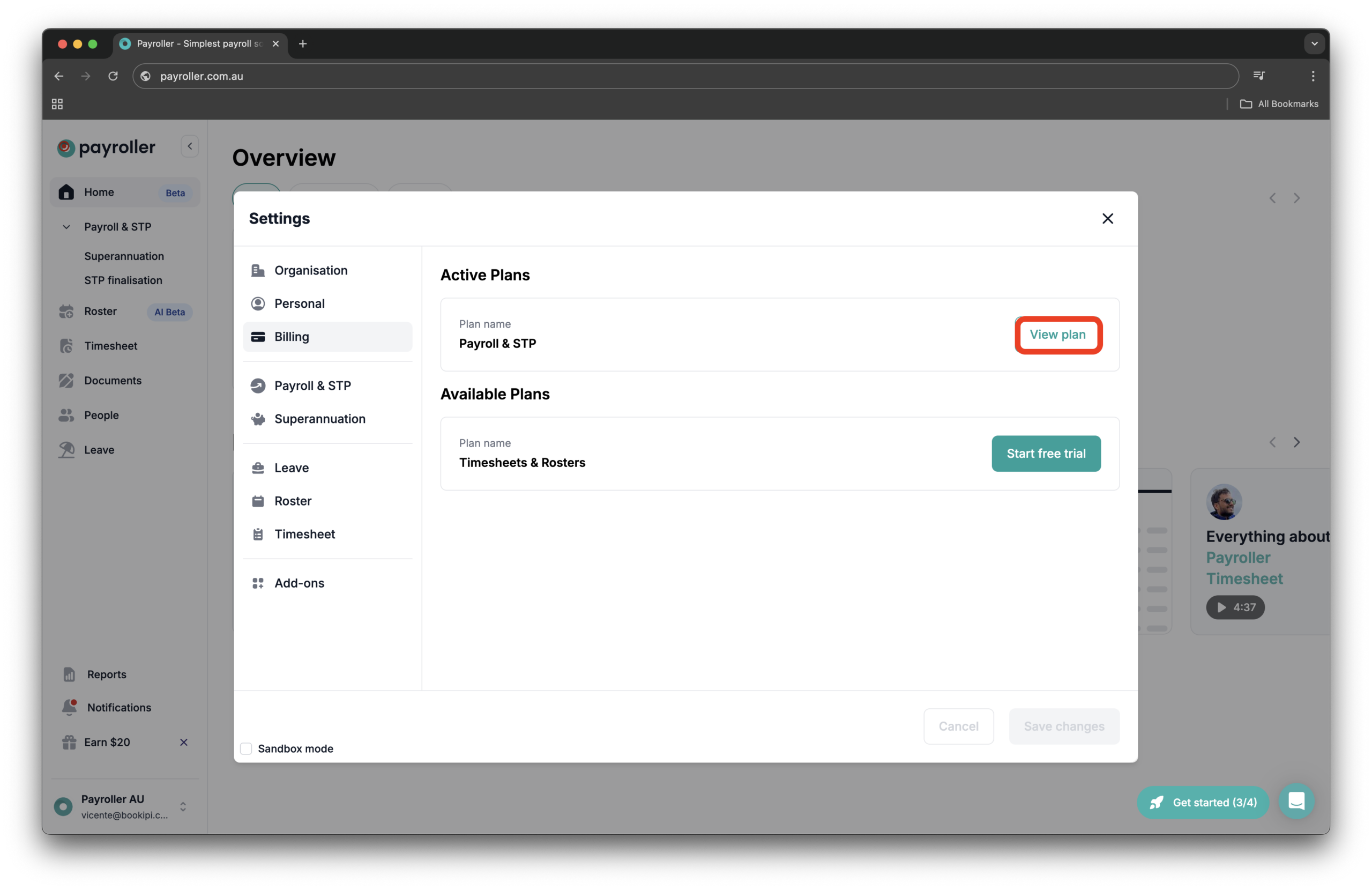Open the chat support bubble

pyautogui.click(x=1296, y=801)
